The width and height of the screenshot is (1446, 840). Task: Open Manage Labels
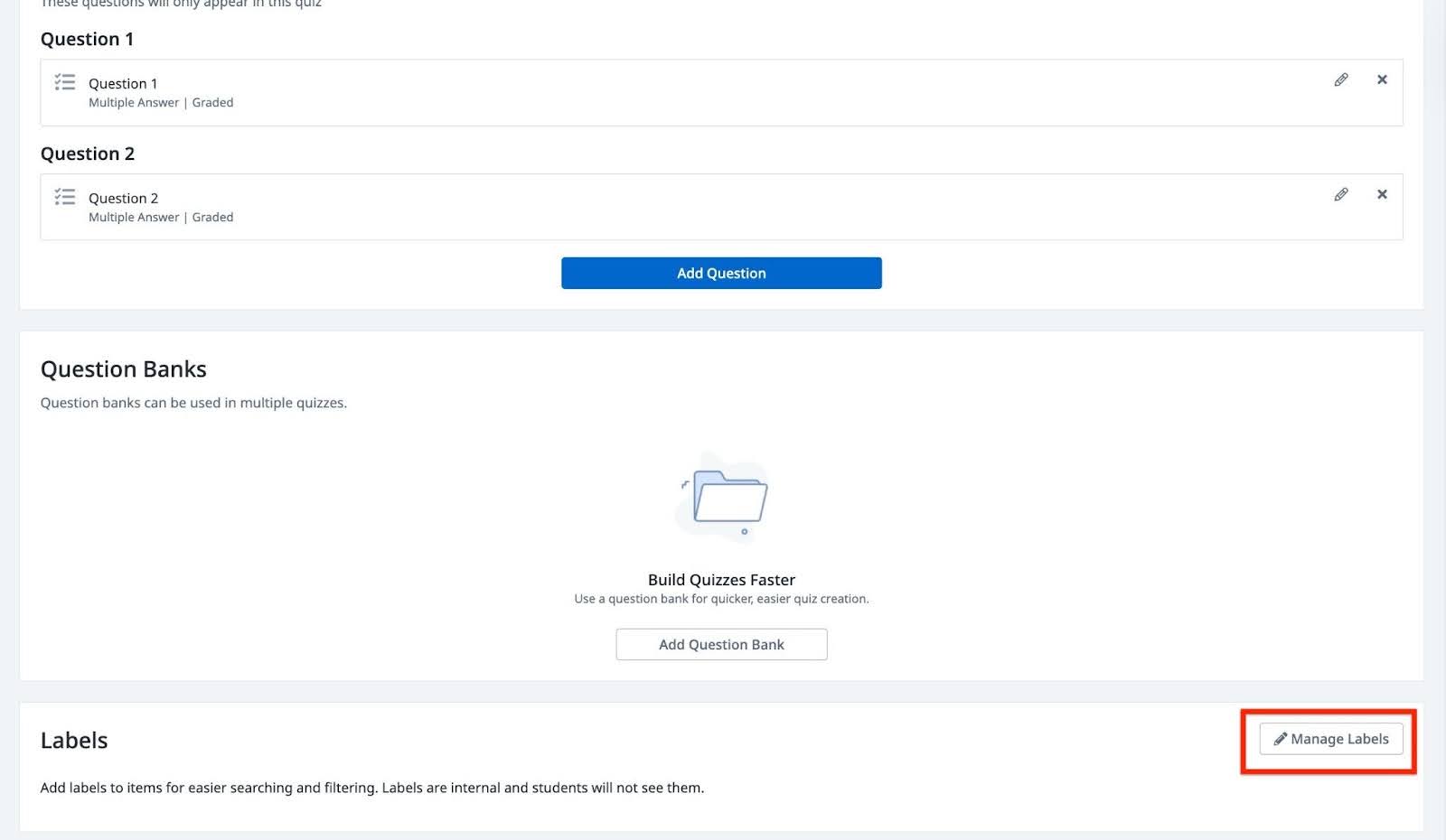pyautogui.click(x=1330, y=739)
